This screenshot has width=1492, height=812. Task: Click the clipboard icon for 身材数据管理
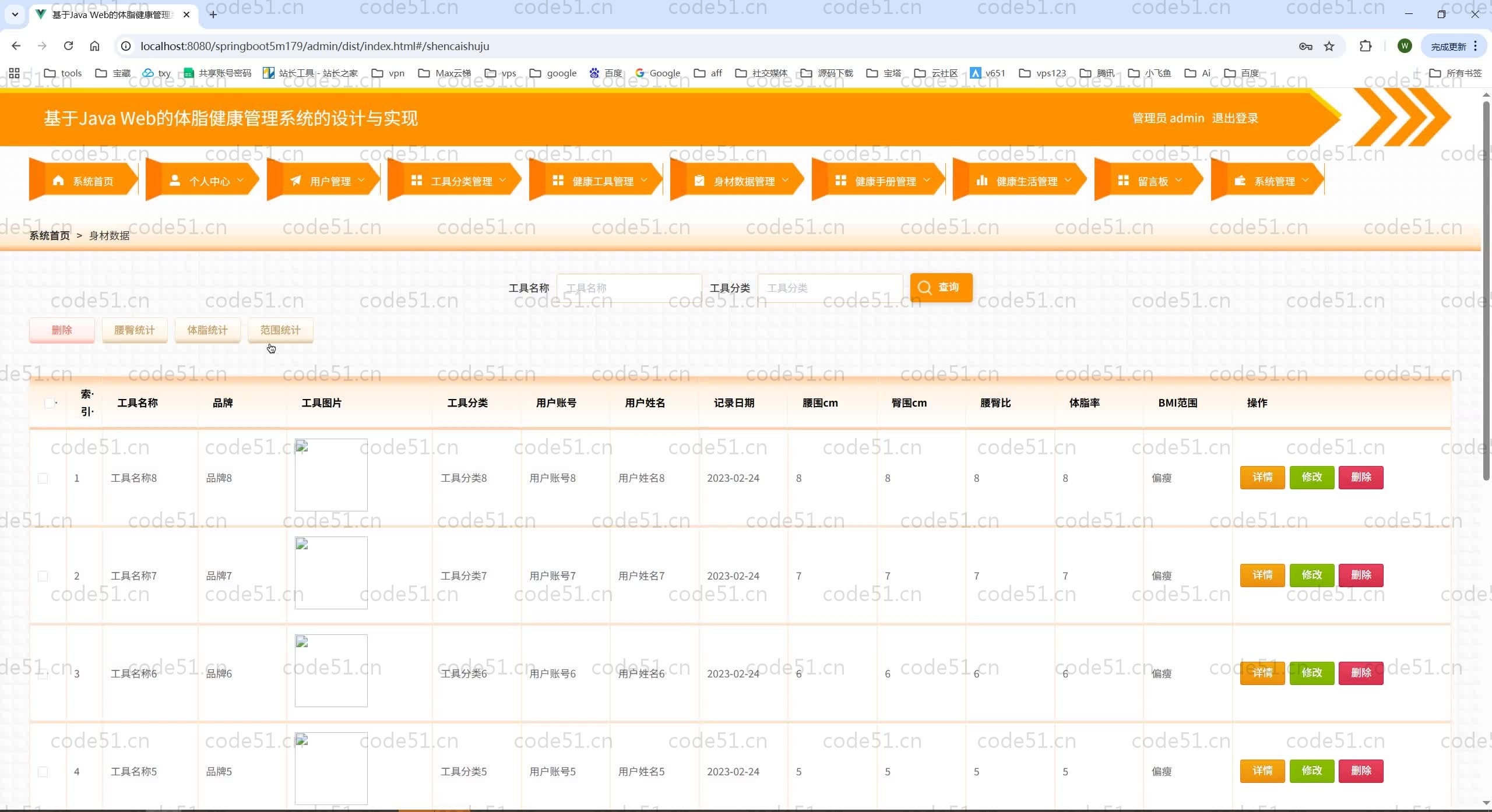(x=699, y=181)
